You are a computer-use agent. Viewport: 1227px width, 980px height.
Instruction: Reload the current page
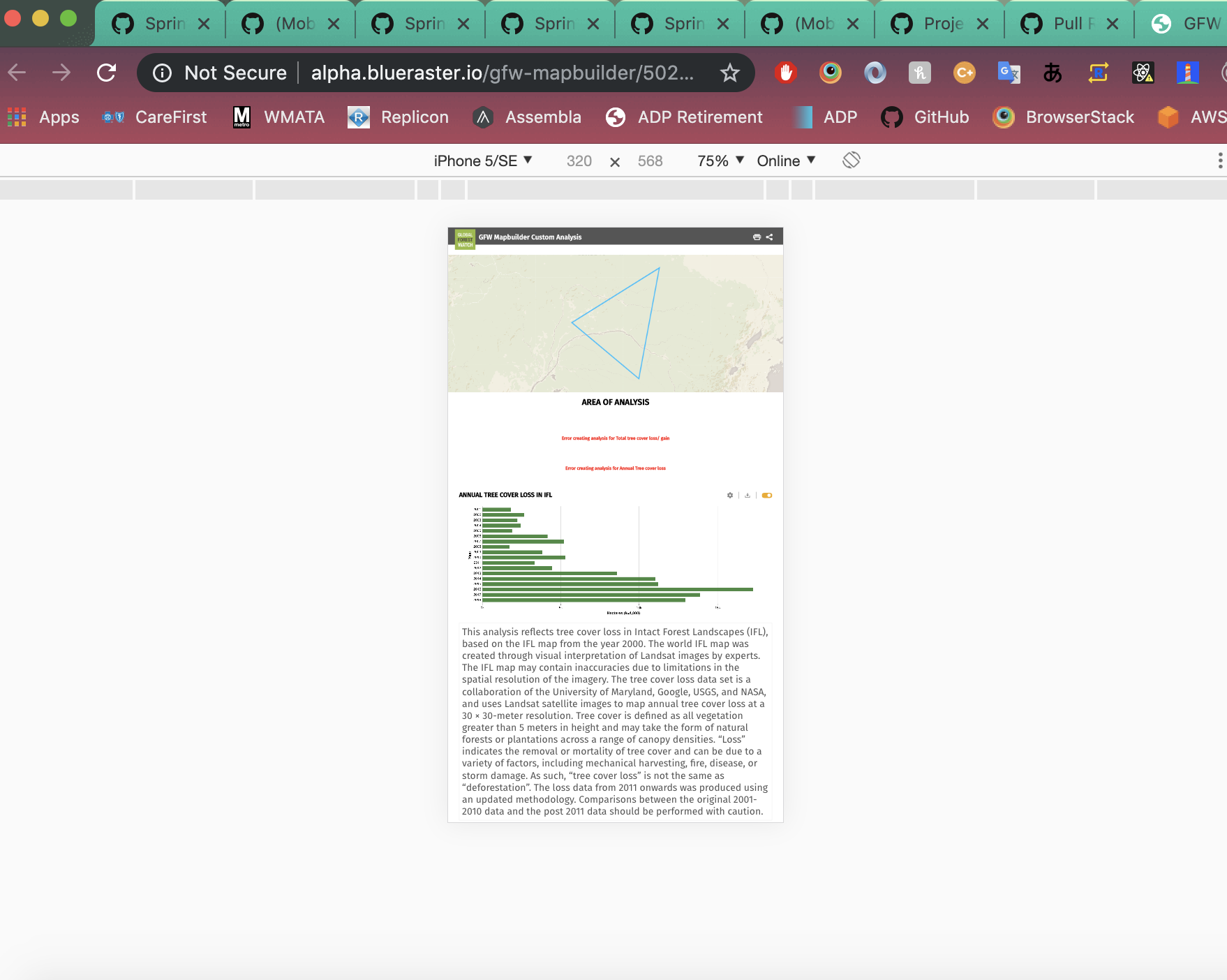(x=106, y=73)
